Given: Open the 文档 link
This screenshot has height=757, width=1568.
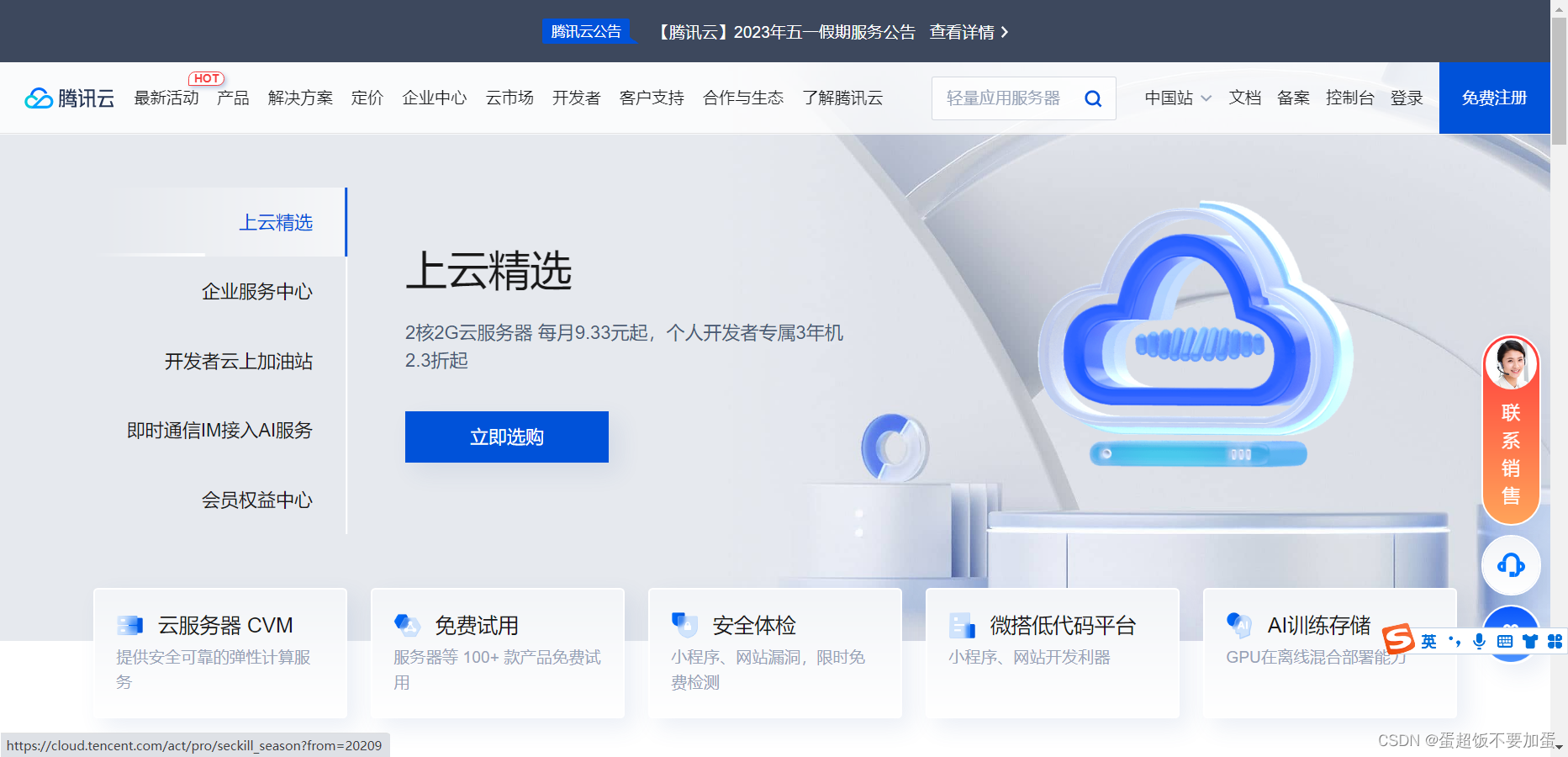Looking at the screenshot, I should pos(1245,98).
